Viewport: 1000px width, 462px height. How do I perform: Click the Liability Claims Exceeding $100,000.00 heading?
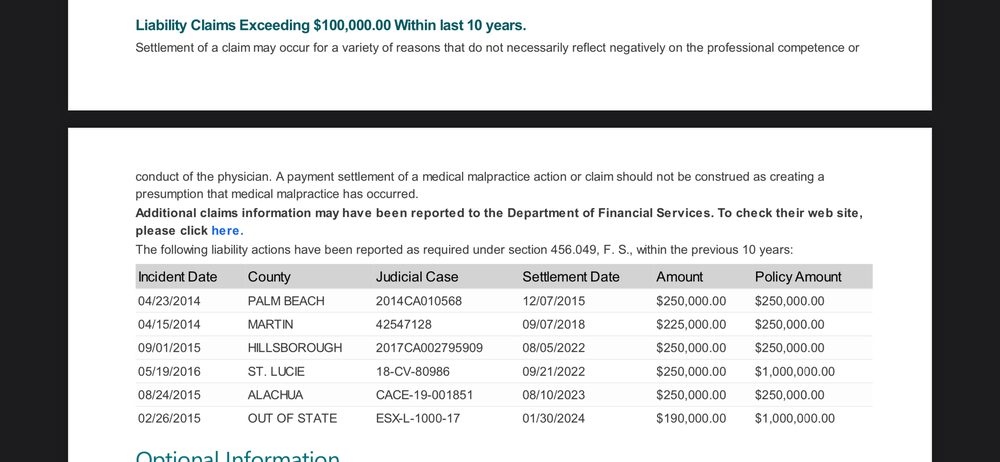coord(330,25)
